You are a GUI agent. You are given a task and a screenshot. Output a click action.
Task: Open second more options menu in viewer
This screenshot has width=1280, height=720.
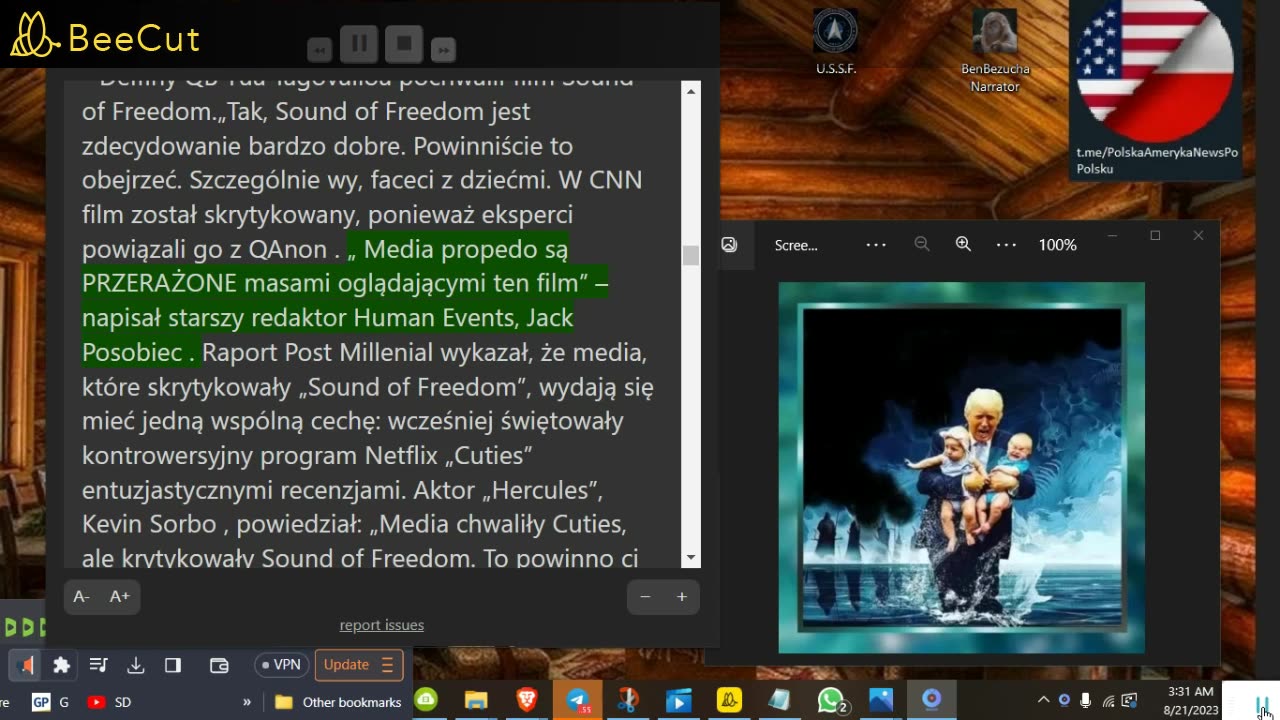[x=1006, y=245]
